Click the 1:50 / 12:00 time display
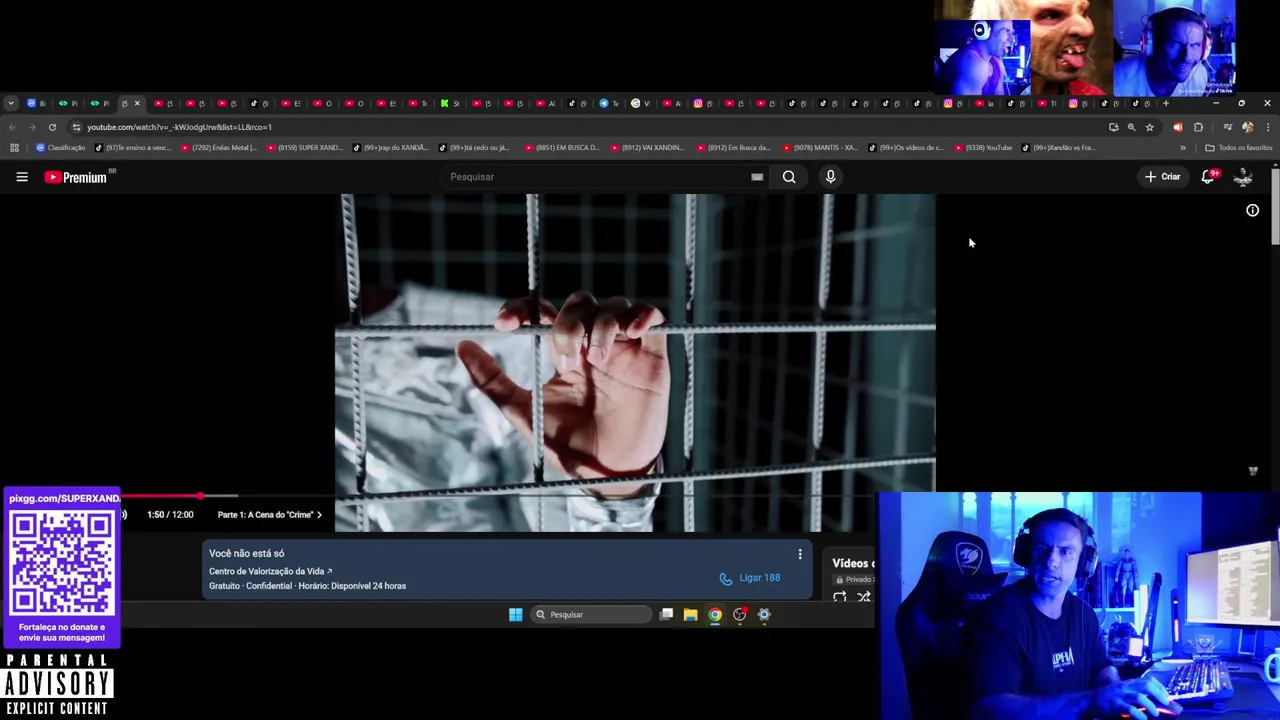 170,514
